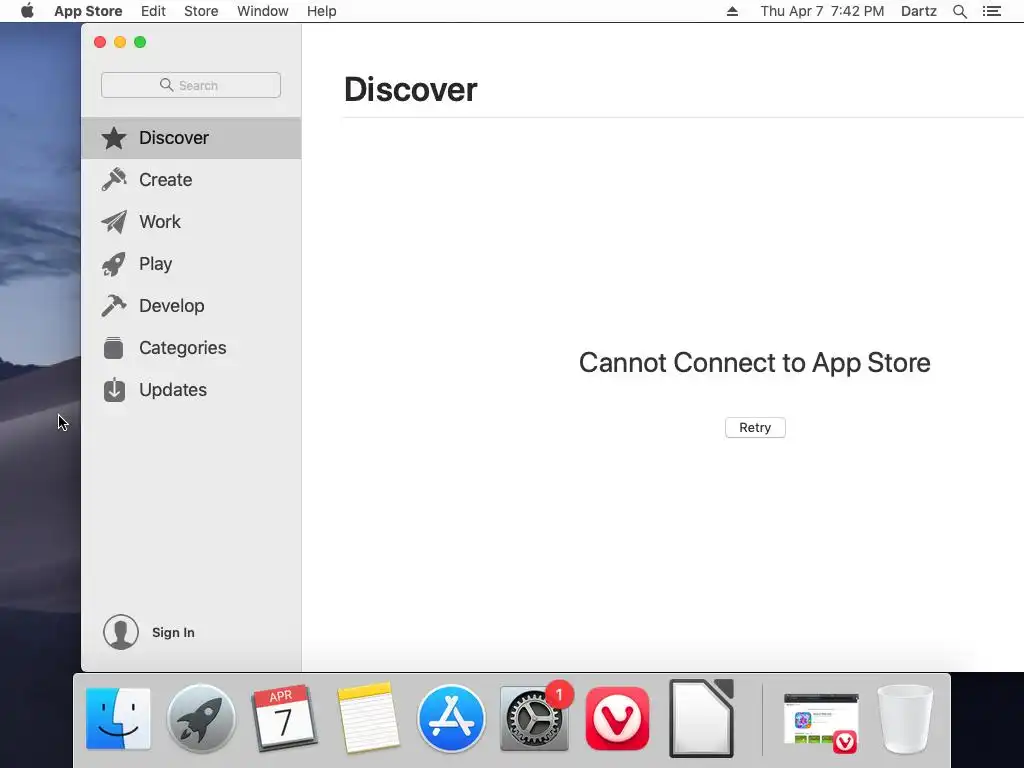
Task: Open the Dartz user menu
Action: 918,11
